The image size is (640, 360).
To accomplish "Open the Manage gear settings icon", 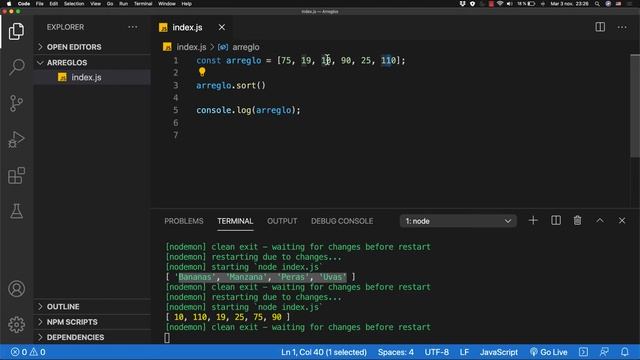I will click(x=16, y=324).
